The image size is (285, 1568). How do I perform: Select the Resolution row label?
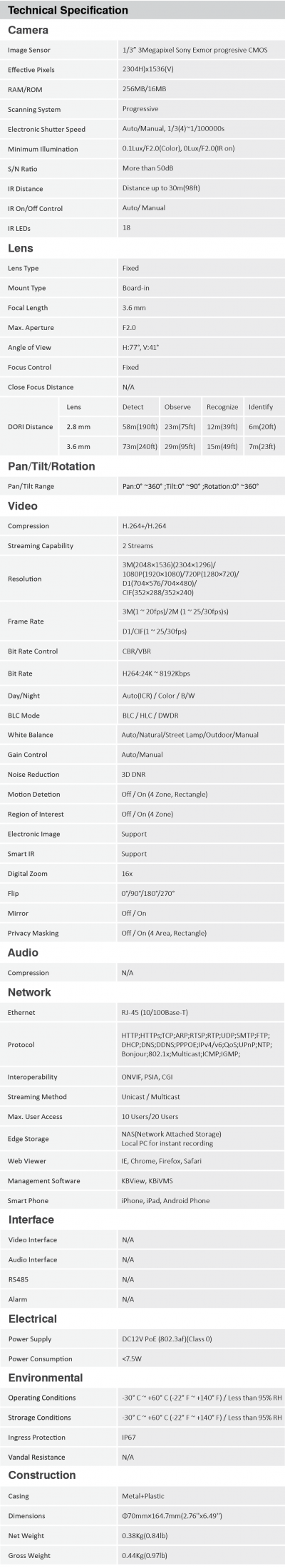click(25, 579)
